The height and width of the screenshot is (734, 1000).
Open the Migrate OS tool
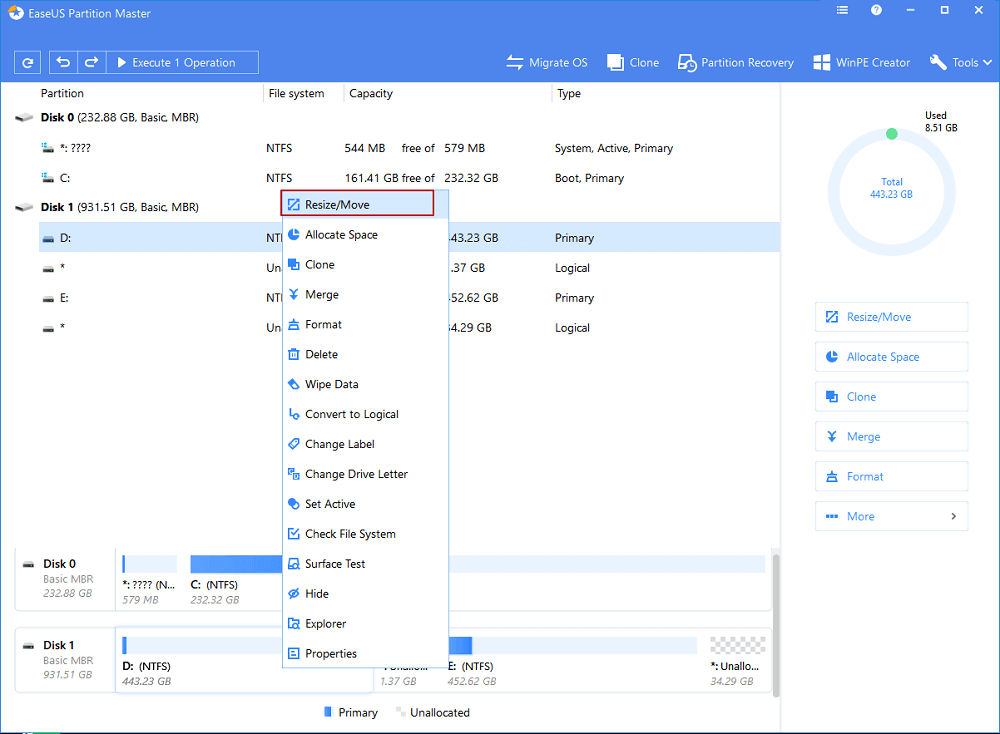[546, 62]
